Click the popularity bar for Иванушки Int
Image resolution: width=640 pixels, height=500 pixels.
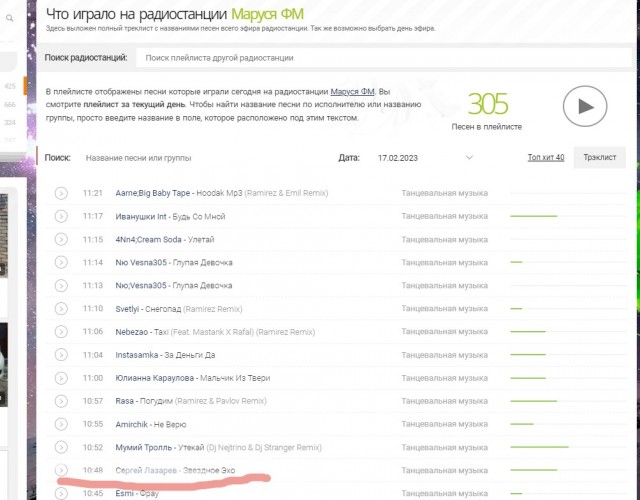567,216
